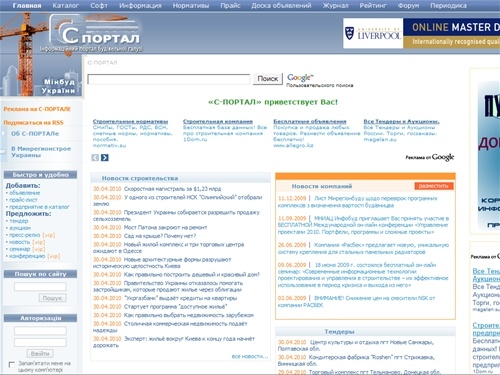
Task: Open news Мост Патона закроют на ремонт
Action: pos(165,227)
